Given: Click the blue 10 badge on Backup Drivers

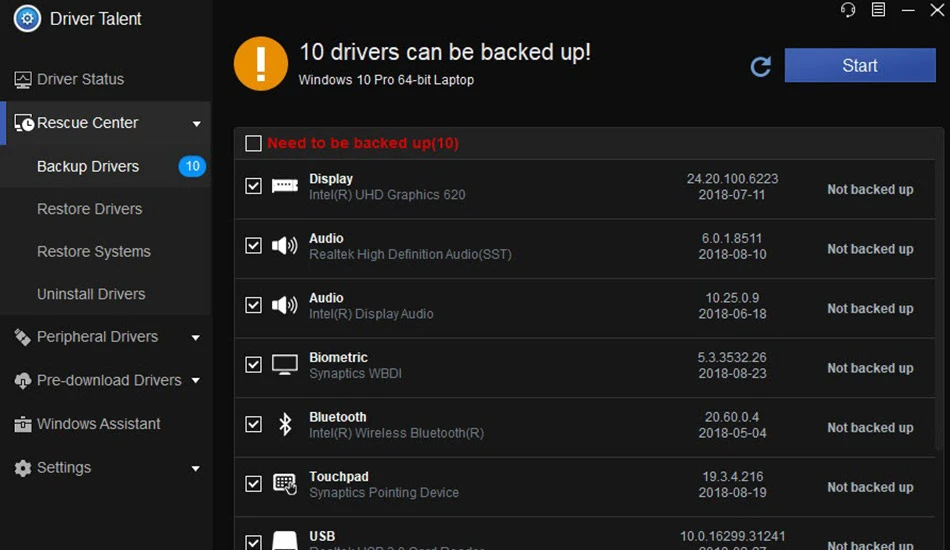Looking at the screenshot, I should [192, 166].
